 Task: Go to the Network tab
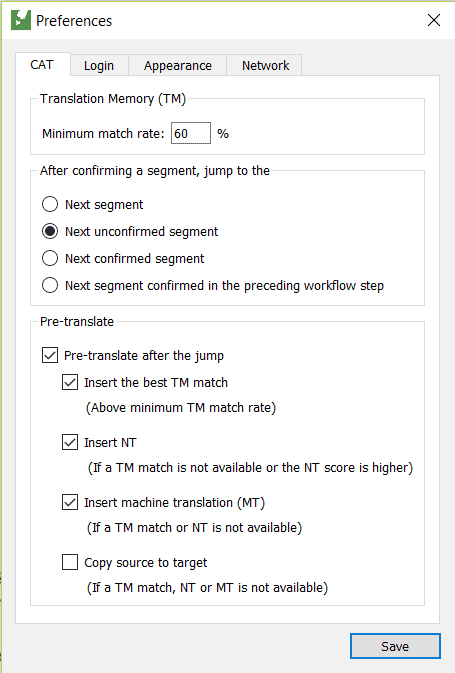click(x=265, y=65)
